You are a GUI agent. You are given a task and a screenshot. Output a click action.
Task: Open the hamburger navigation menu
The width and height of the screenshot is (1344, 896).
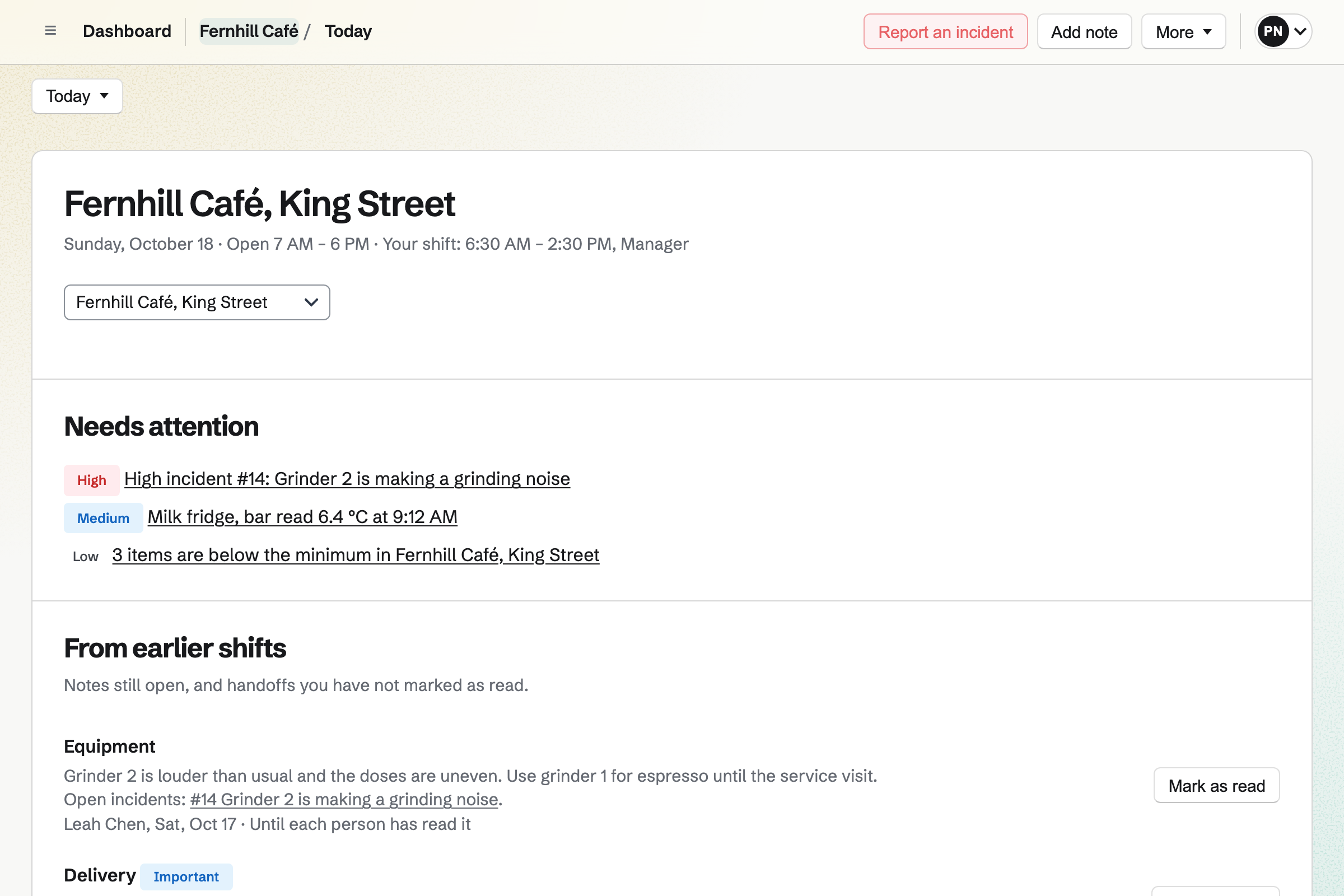click(x=50, y=31)
